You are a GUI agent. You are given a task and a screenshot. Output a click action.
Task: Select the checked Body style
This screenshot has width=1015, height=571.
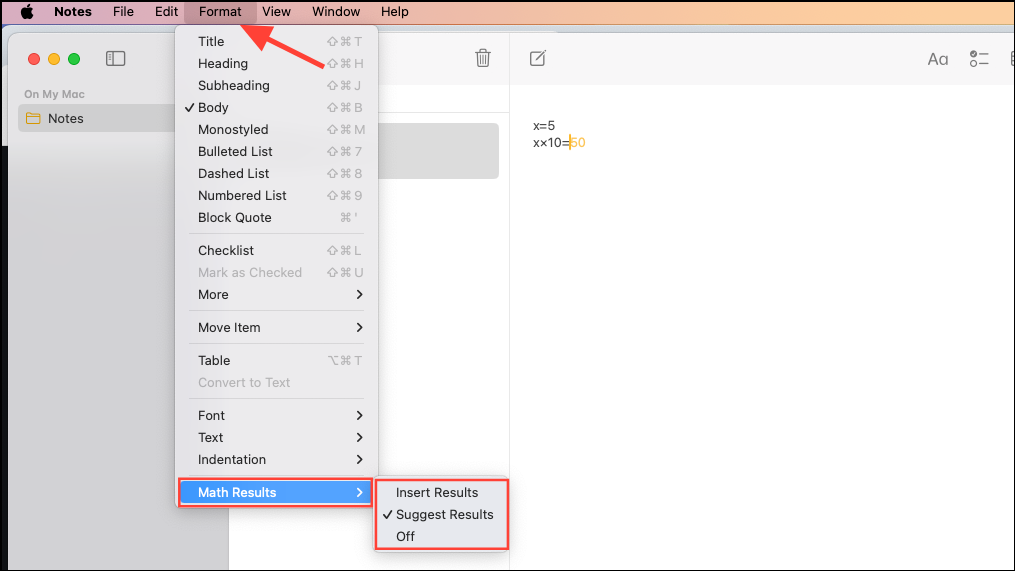point(276,107)
